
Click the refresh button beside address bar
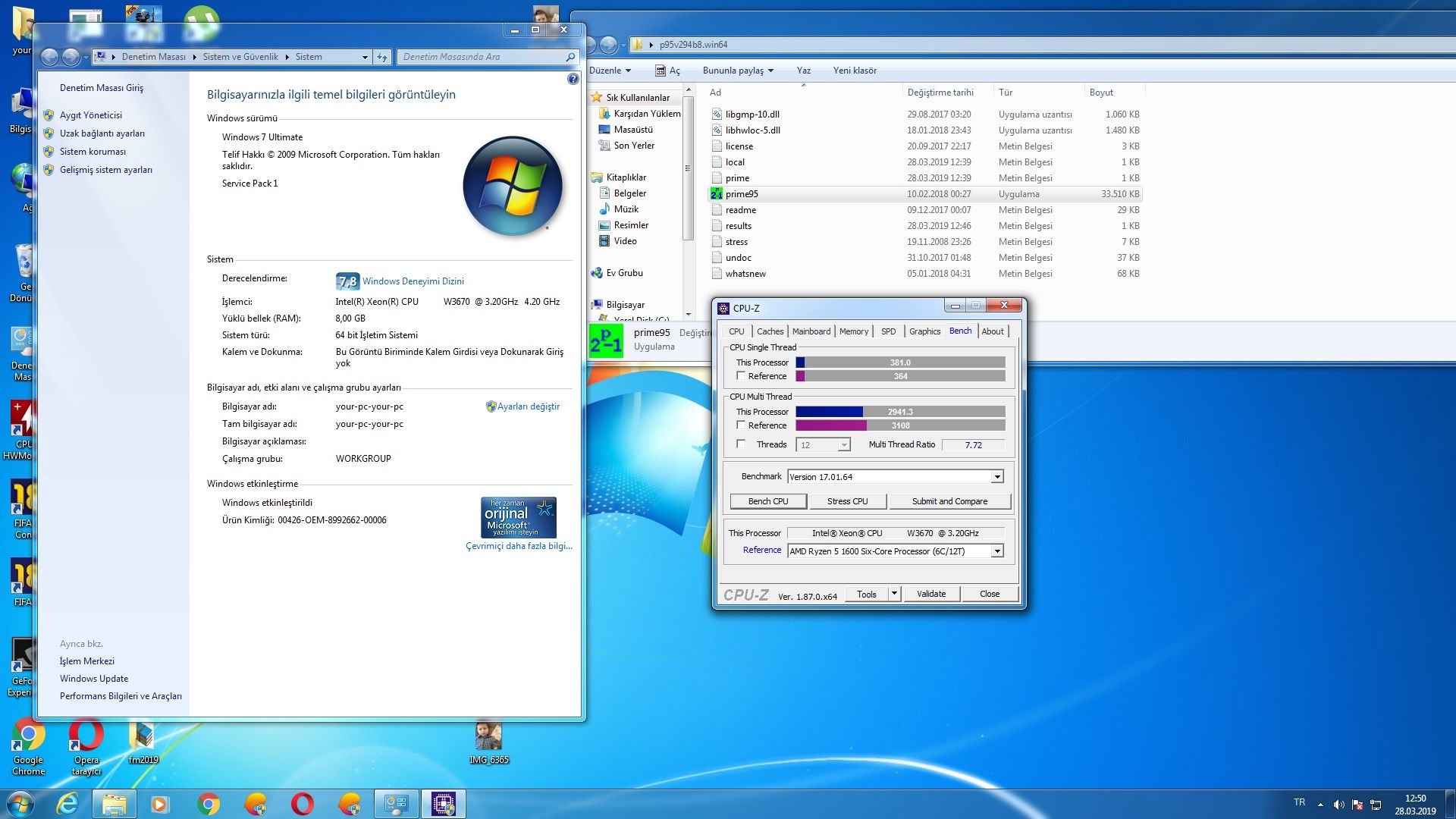point(382,57)
